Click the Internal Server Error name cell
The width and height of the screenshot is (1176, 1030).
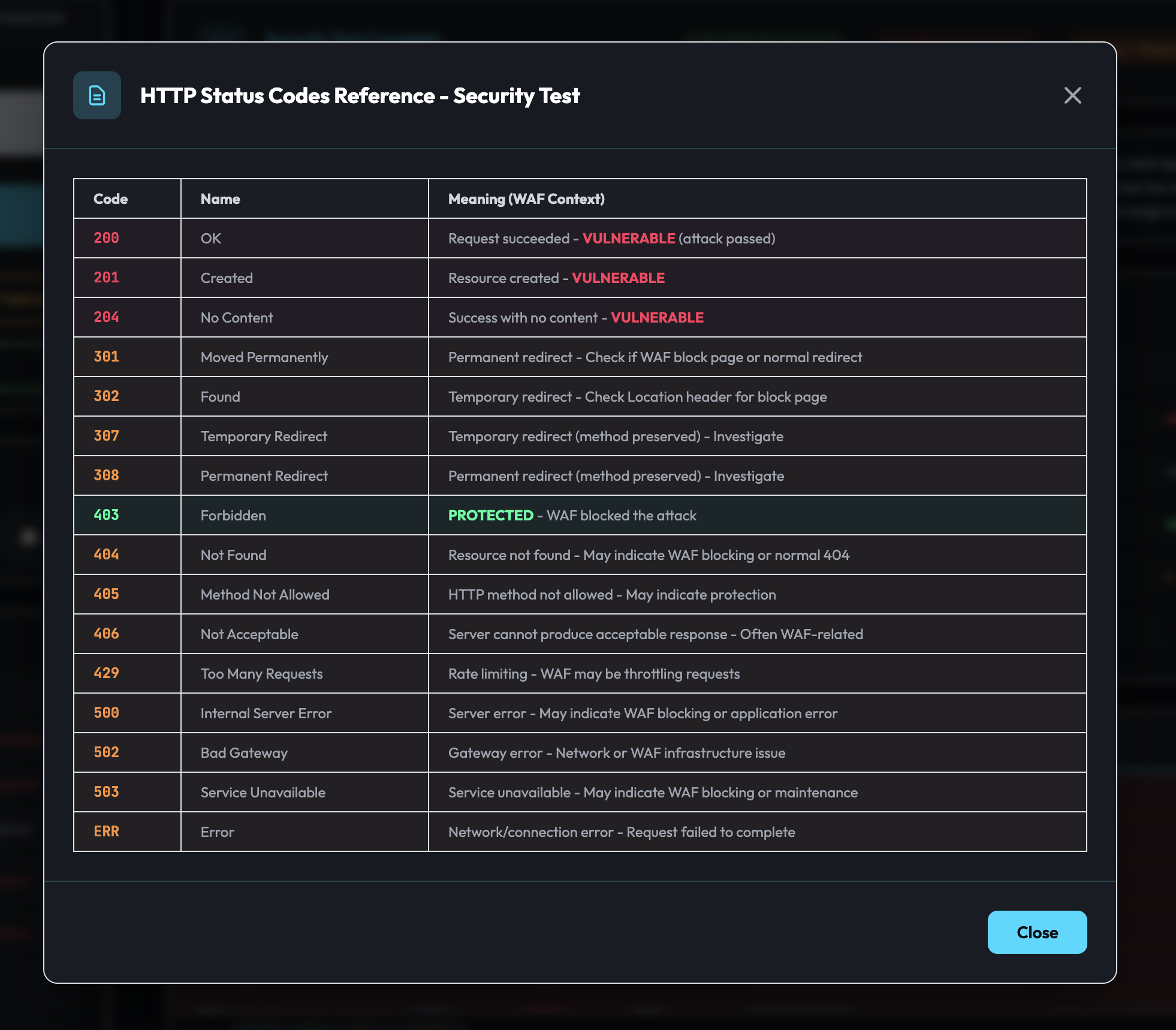(x=266, y=713)
